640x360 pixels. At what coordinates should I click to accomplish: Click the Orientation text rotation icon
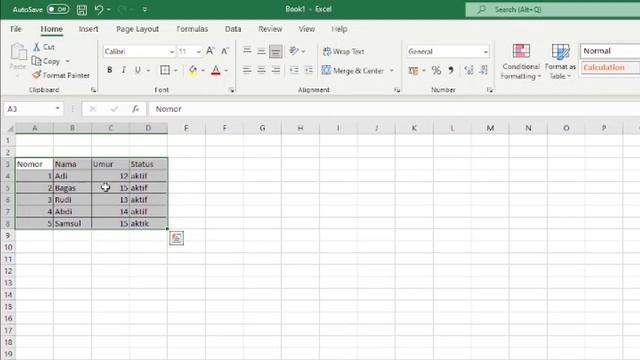(x=294, y=51)
